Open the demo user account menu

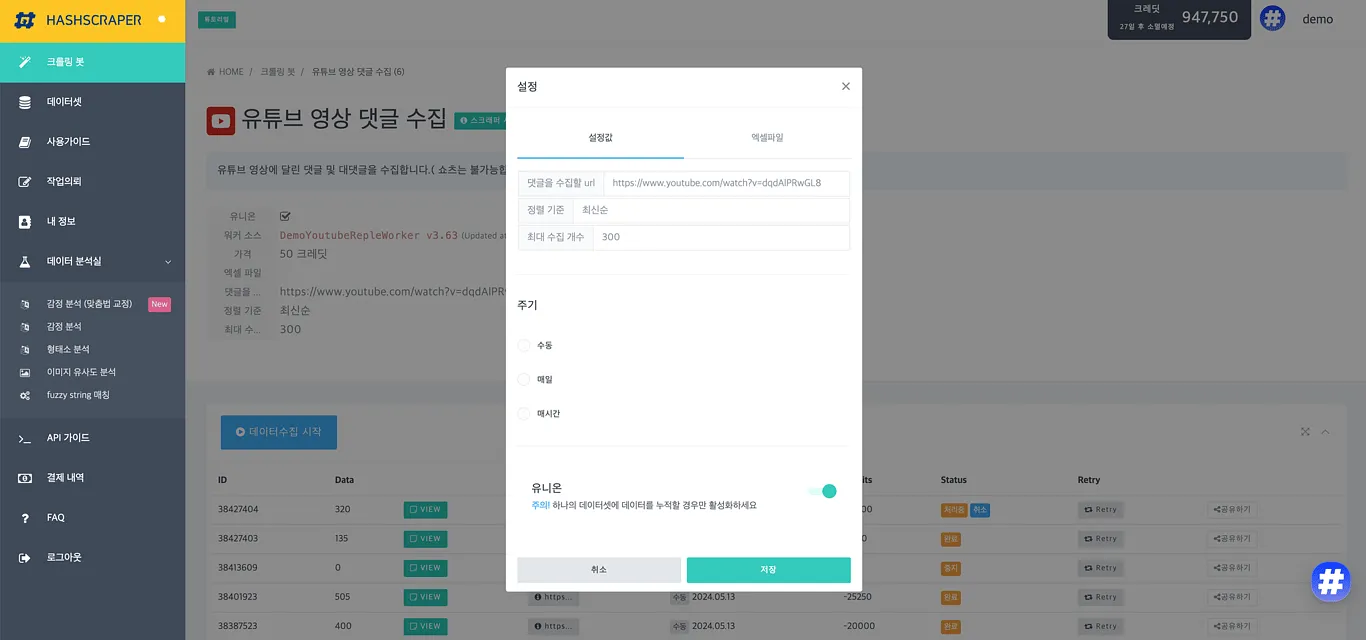pos(1316,19)
